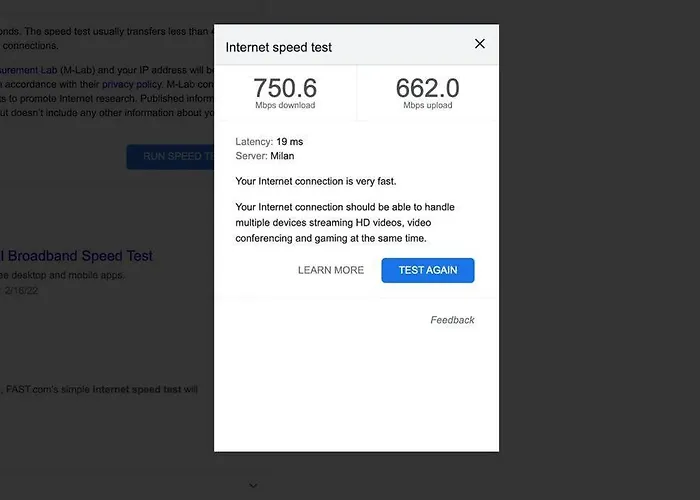Click the Mbps download label

click(285, 105)
